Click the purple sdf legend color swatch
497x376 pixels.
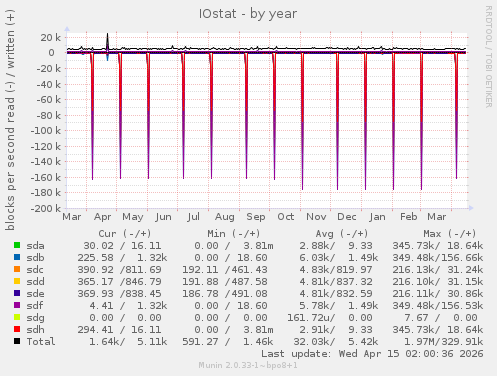click(17, 305)
